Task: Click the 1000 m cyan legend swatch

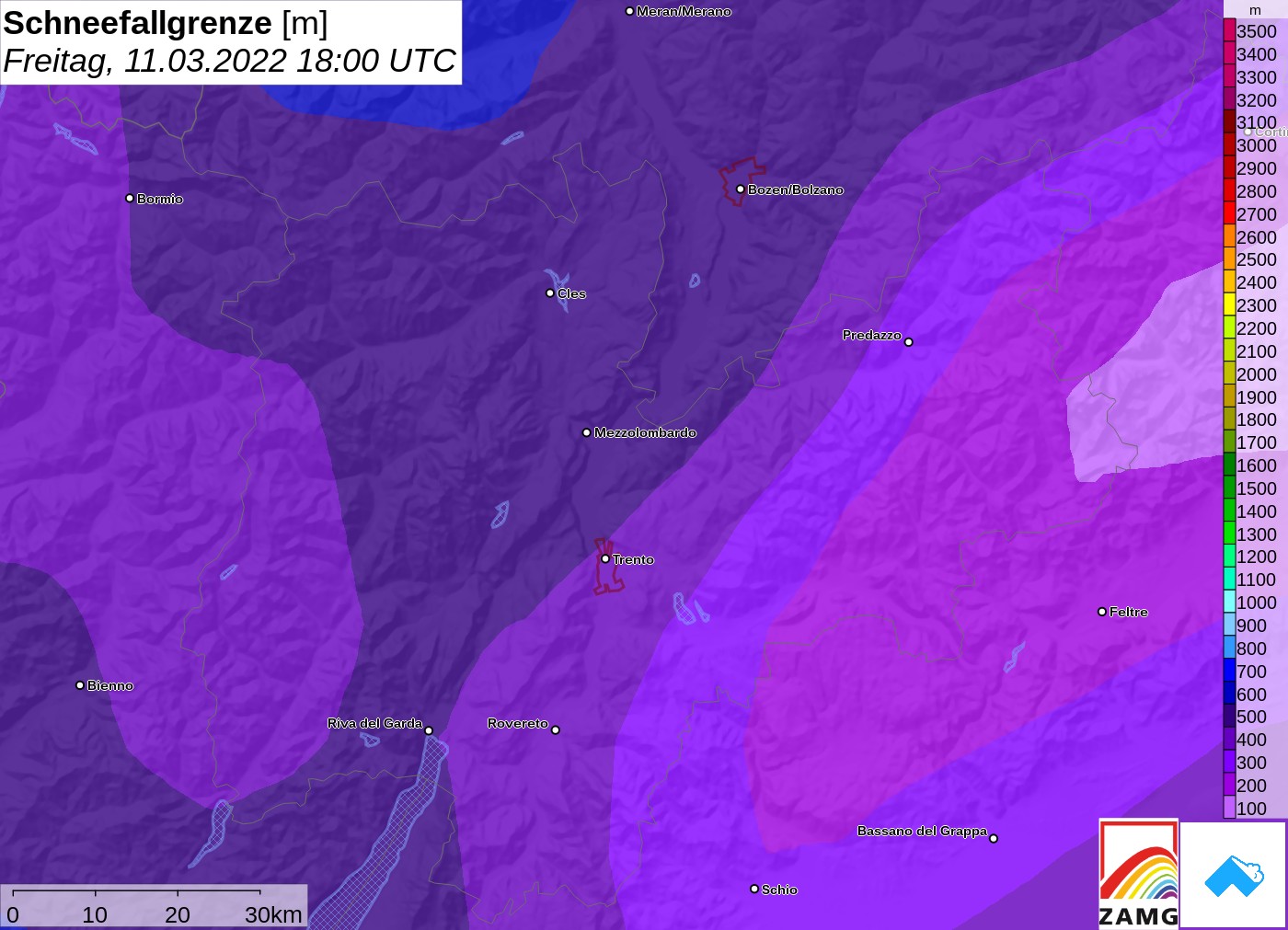Action: [1229, 603]
